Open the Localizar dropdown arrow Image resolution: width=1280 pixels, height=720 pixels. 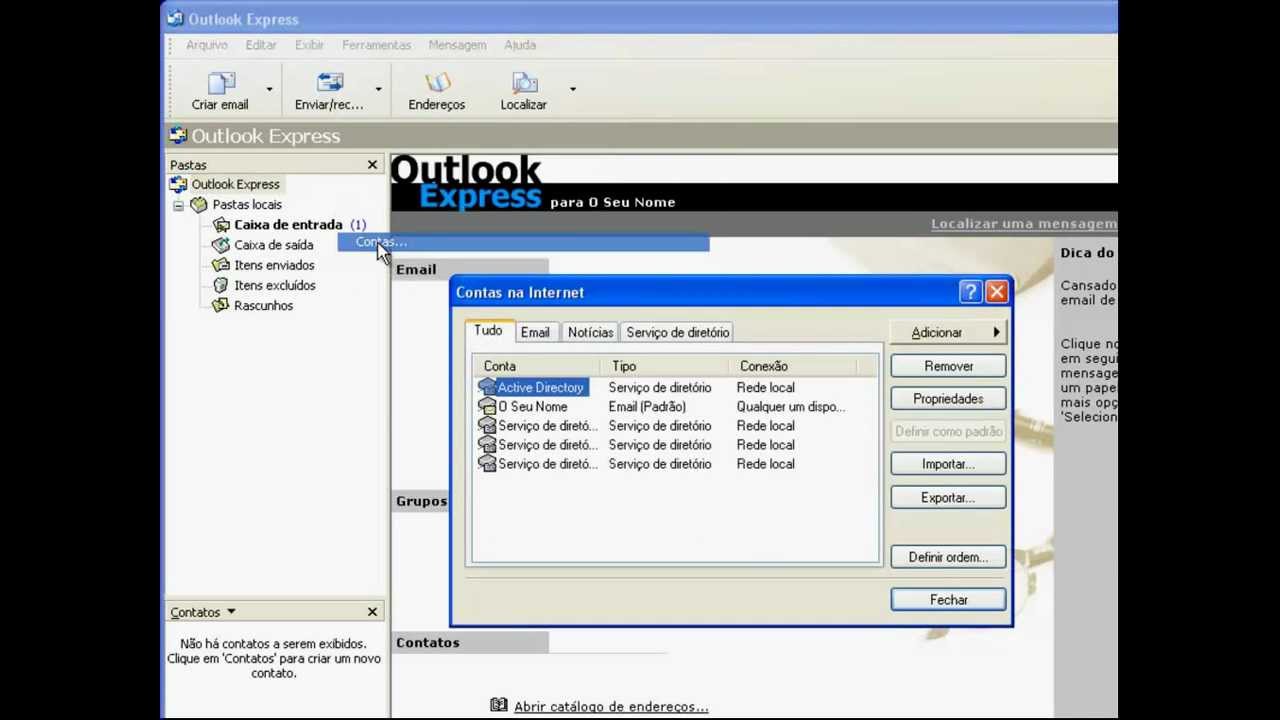coord(572,90)
